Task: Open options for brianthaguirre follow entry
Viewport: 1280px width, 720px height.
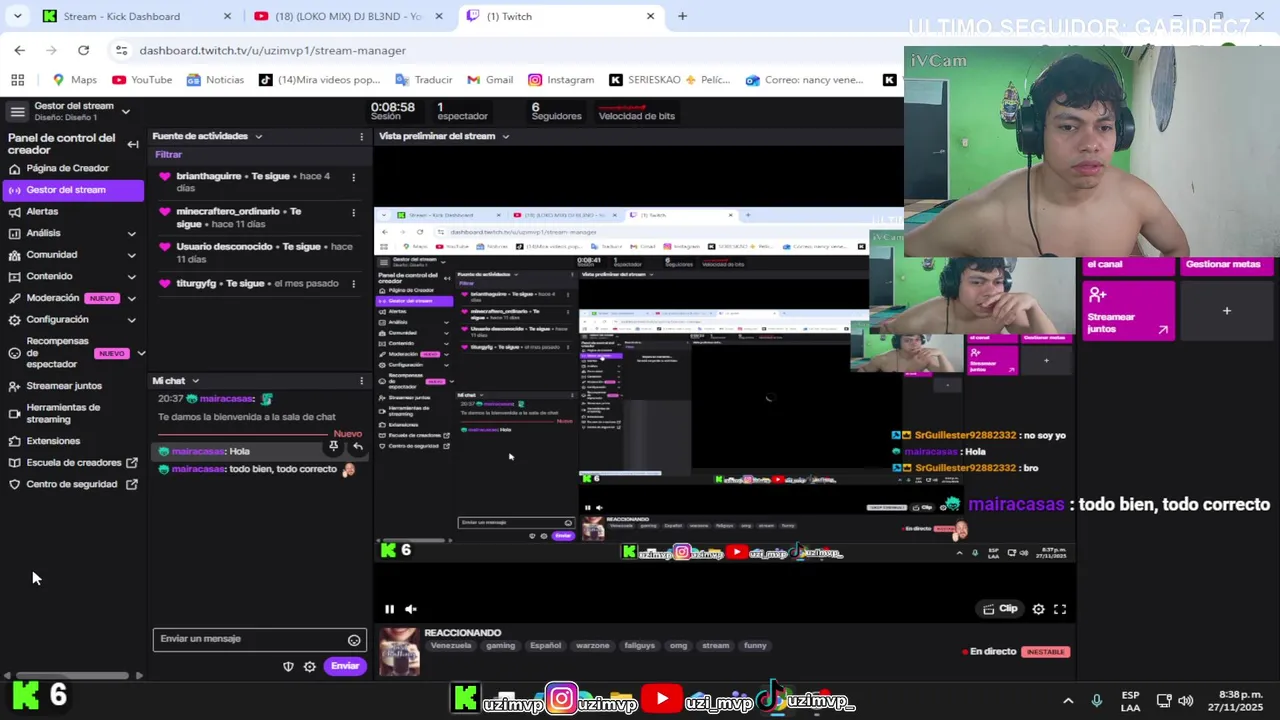Action: point(353,177)
